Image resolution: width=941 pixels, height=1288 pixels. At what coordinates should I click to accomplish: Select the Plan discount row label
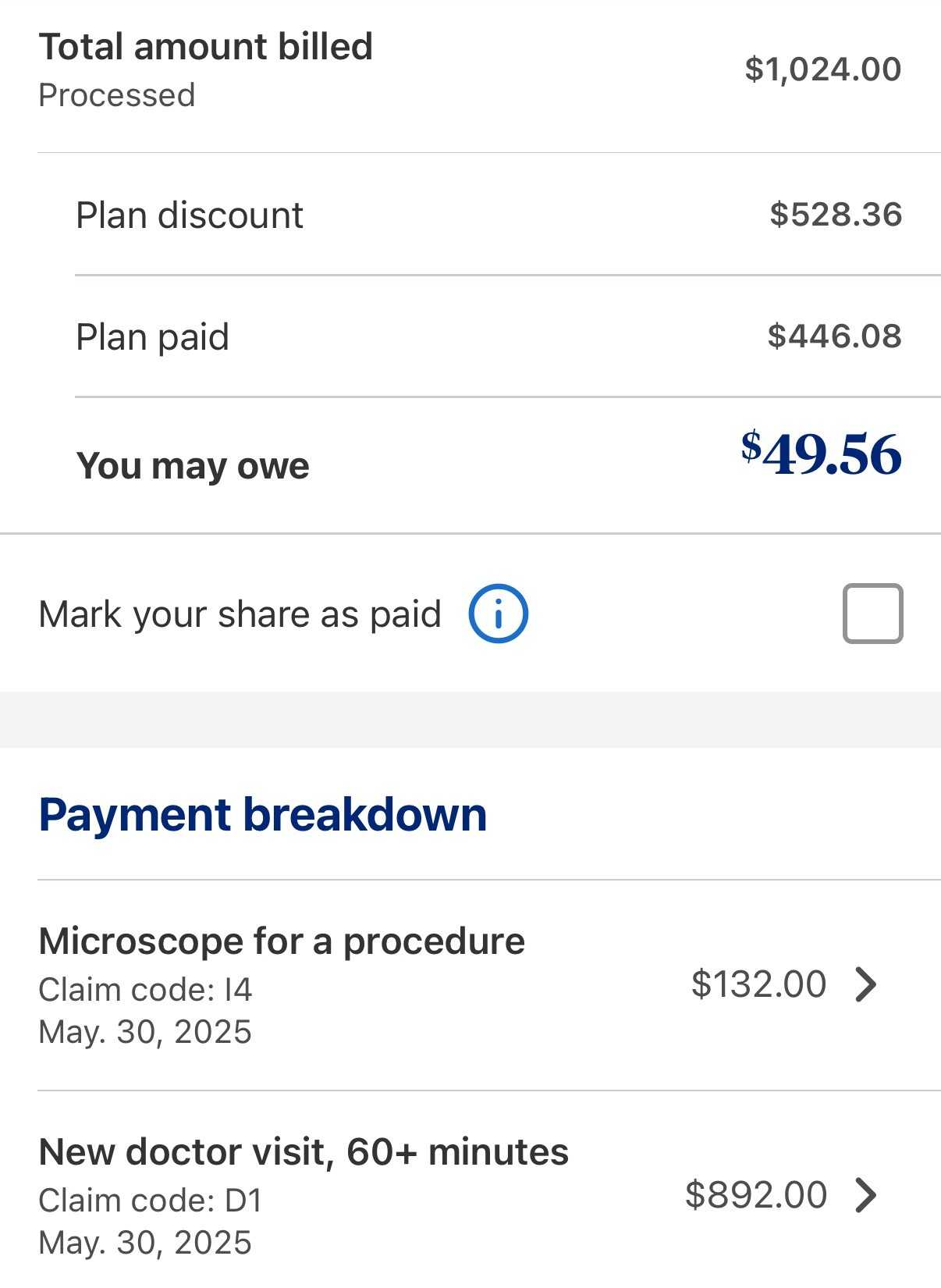point(190,215)
